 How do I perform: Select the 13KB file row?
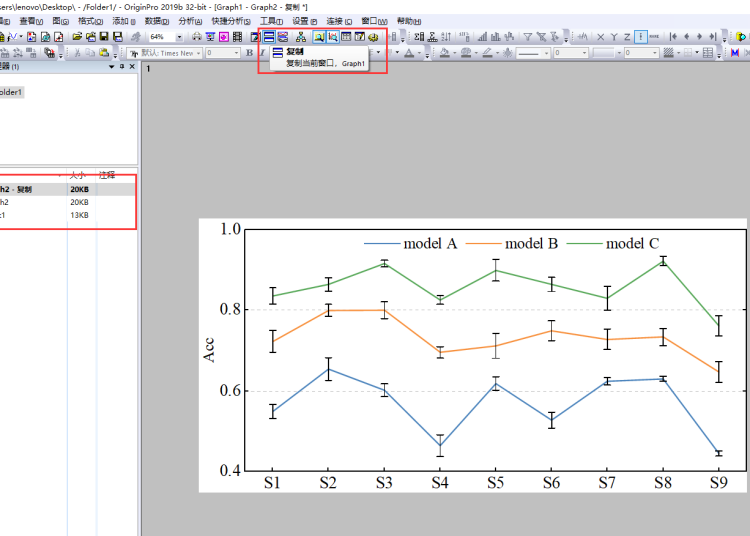tap(67, 215)
